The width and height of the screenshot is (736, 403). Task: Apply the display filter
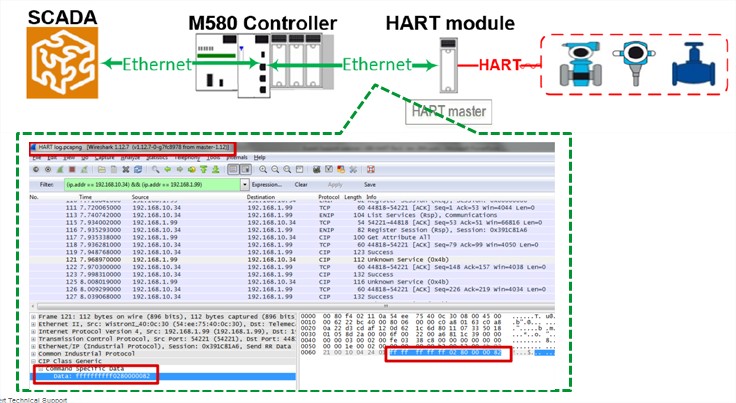(335, 185)
